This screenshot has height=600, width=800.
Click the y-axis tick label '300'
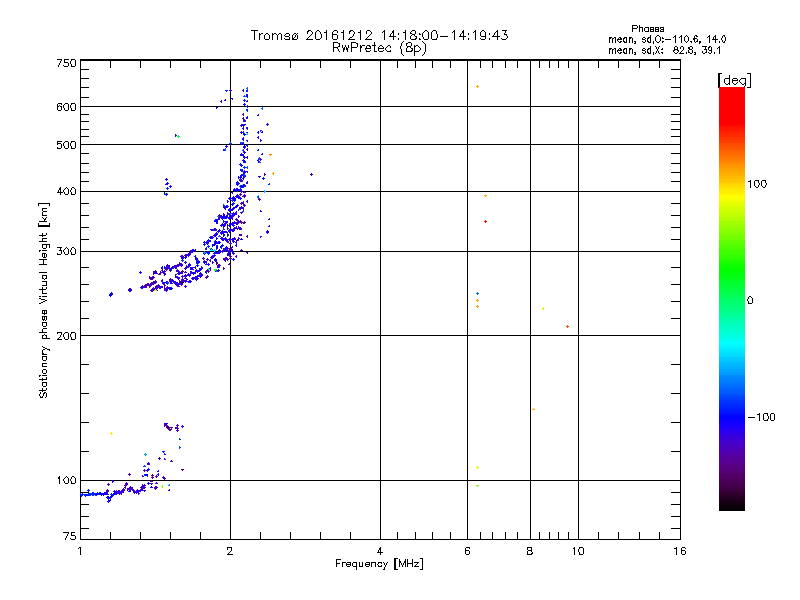pyautogui.click(x=66, y=252)
